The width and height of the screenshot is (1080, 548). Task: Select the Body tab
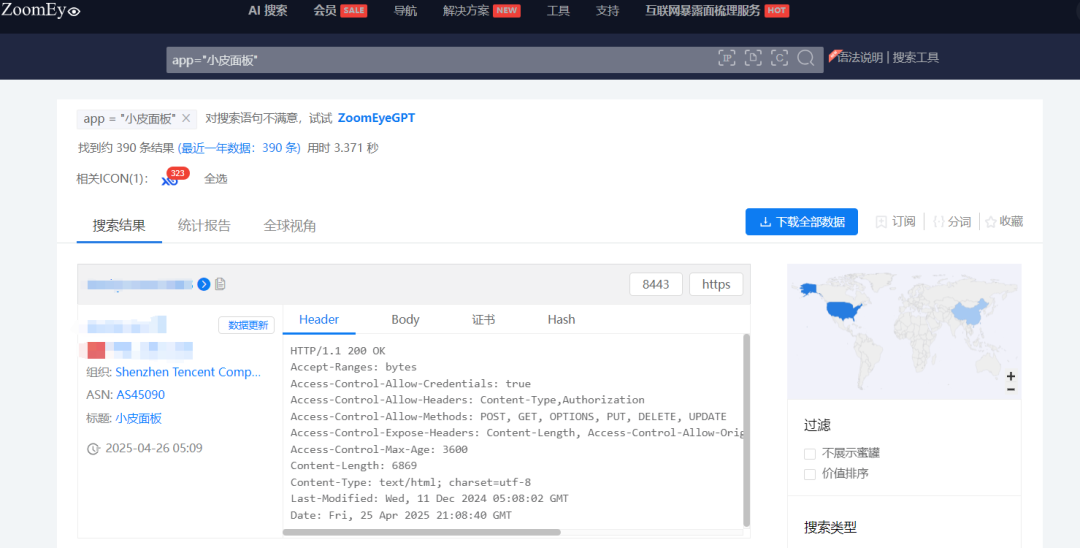(x=405, y=319)
